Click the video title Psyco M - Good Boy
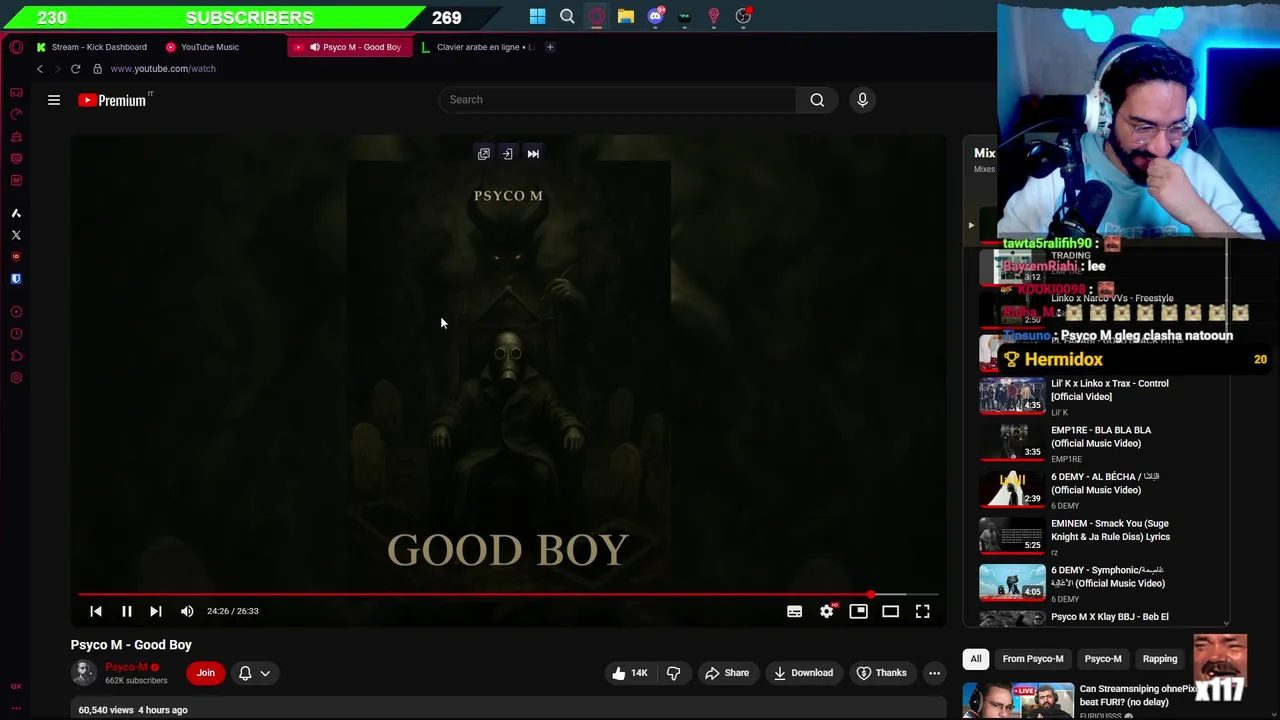 (131, 645)
